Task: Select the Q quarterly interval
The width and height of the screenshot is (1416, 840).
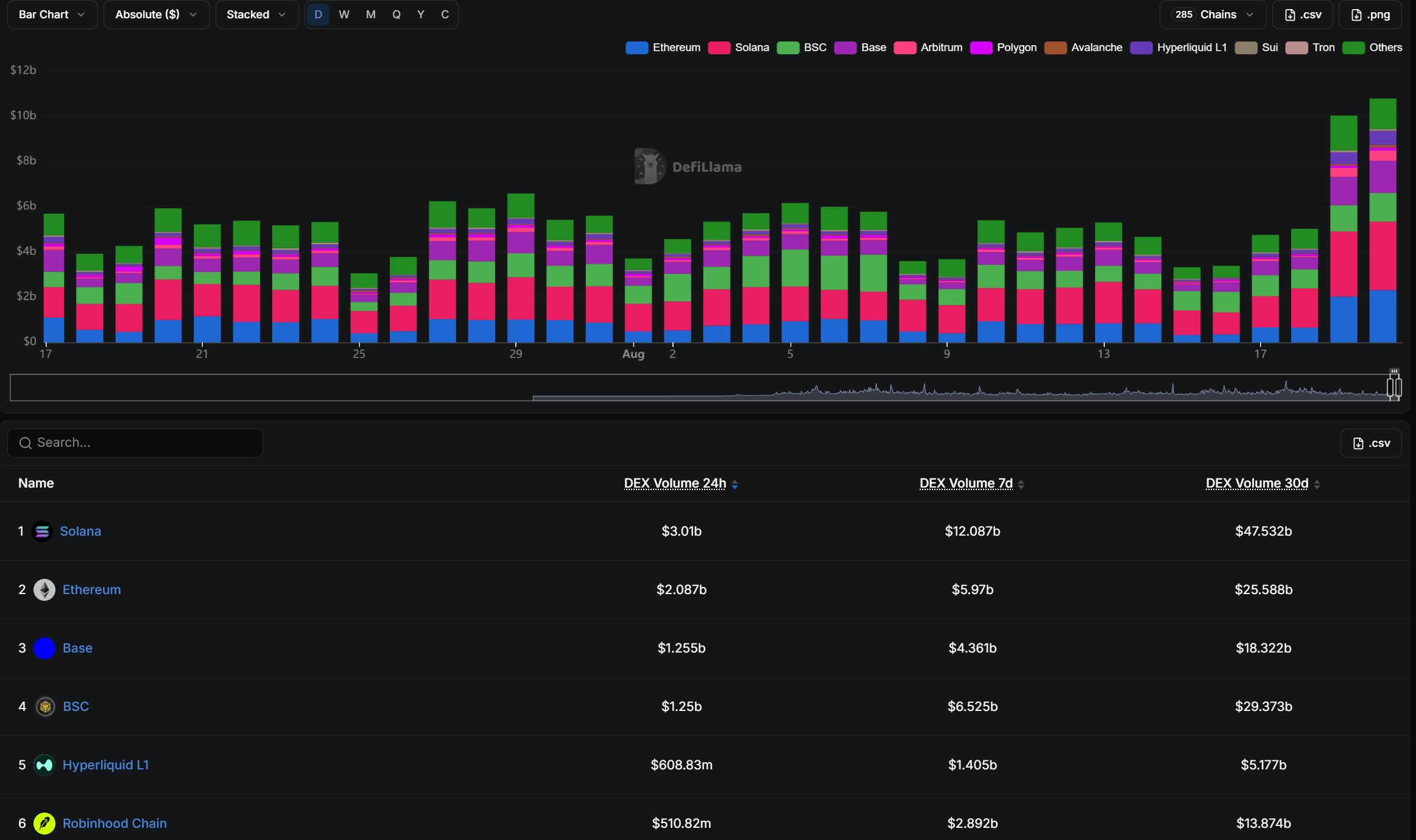Action: pyautogui.click(x=396, y=15)
